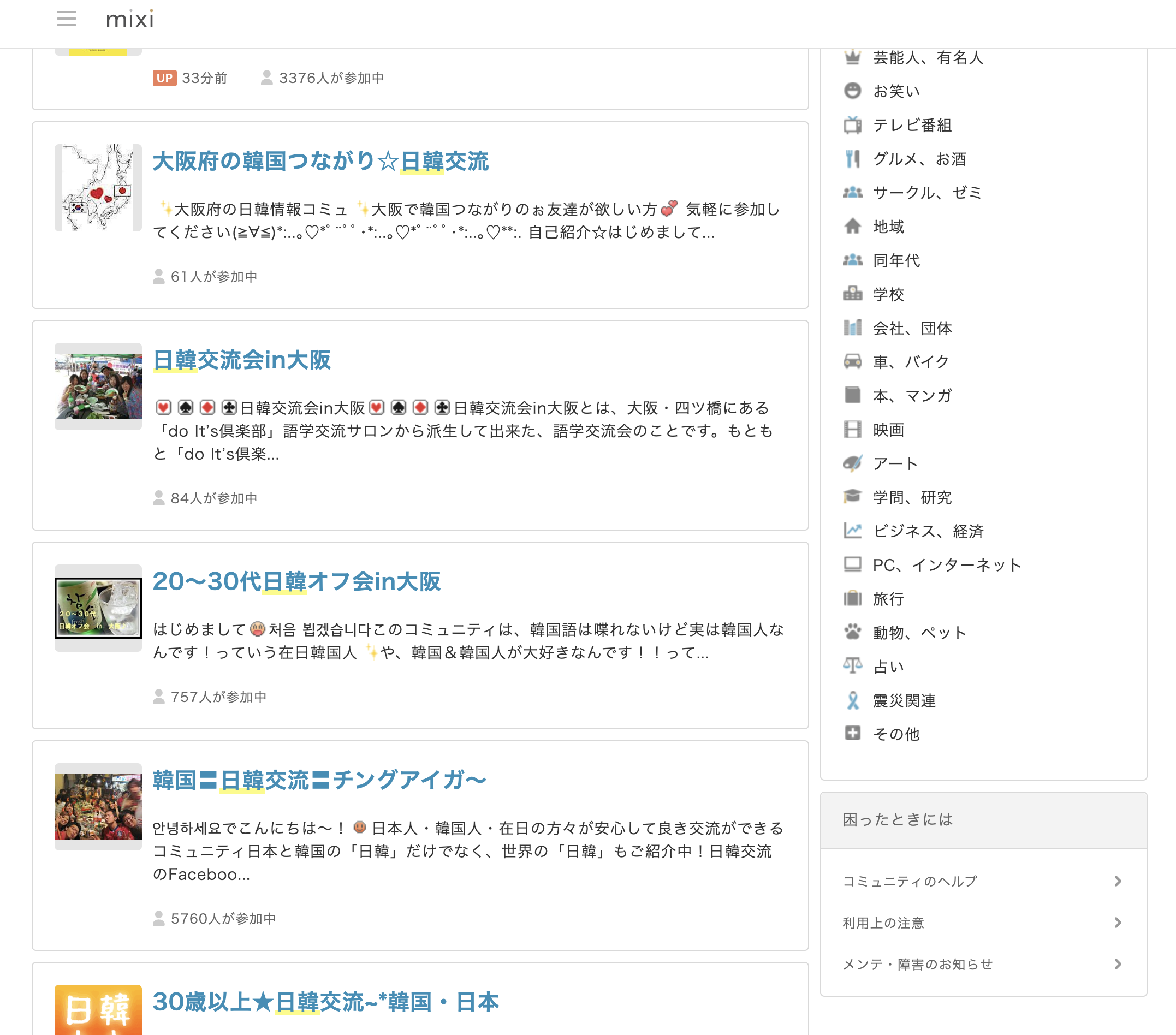Screen dimensions: 1176x1035
Task: Click the TV icon for テレビ番組
Action: click(x=852, y=125)
